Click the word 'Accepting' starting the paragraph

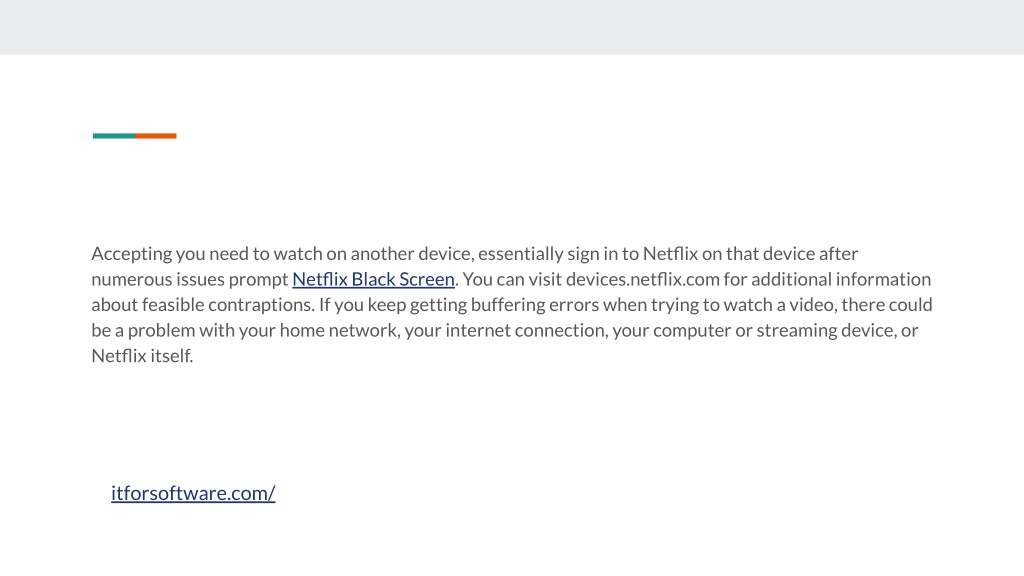pyautogui.click(x=132, y=253)
